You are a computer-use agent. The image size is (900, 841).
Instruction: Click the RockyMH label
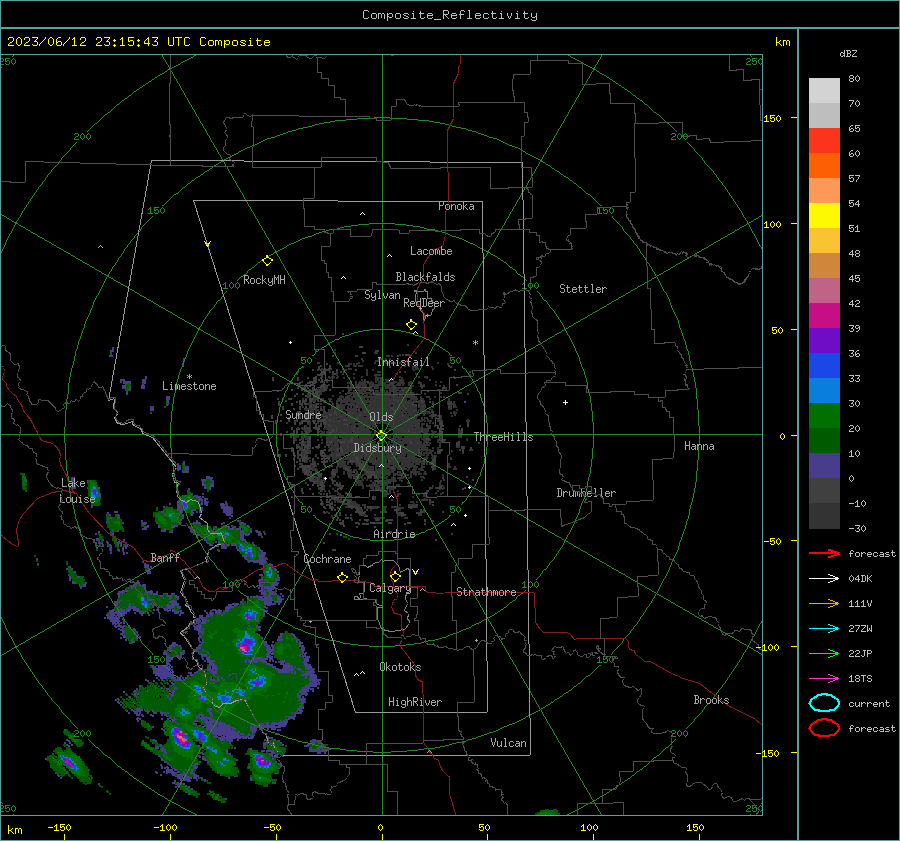tap(264, 280)
